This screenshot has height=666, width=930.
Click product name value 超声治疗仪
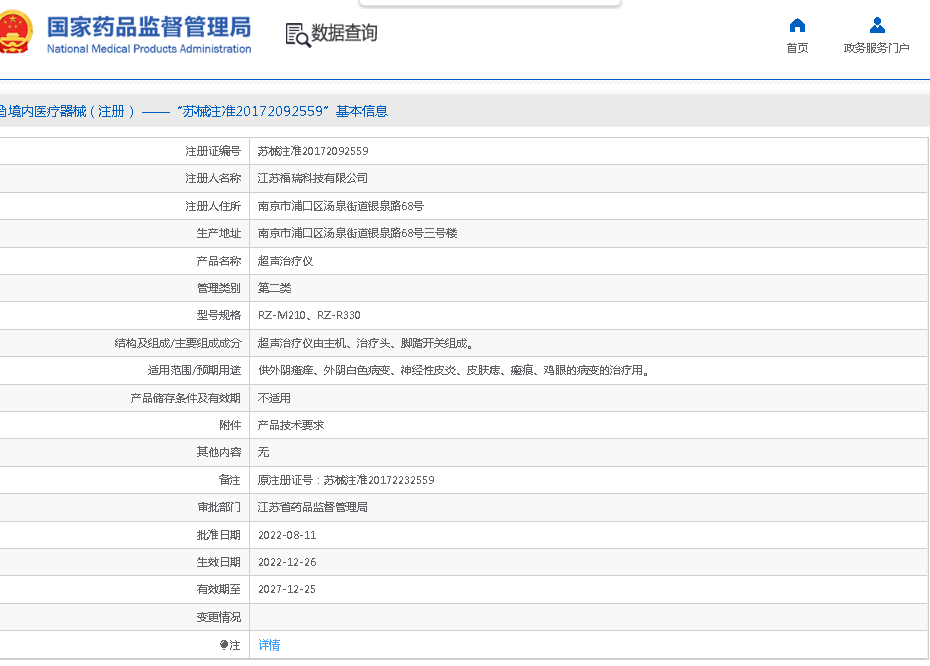tap(285, 261)
